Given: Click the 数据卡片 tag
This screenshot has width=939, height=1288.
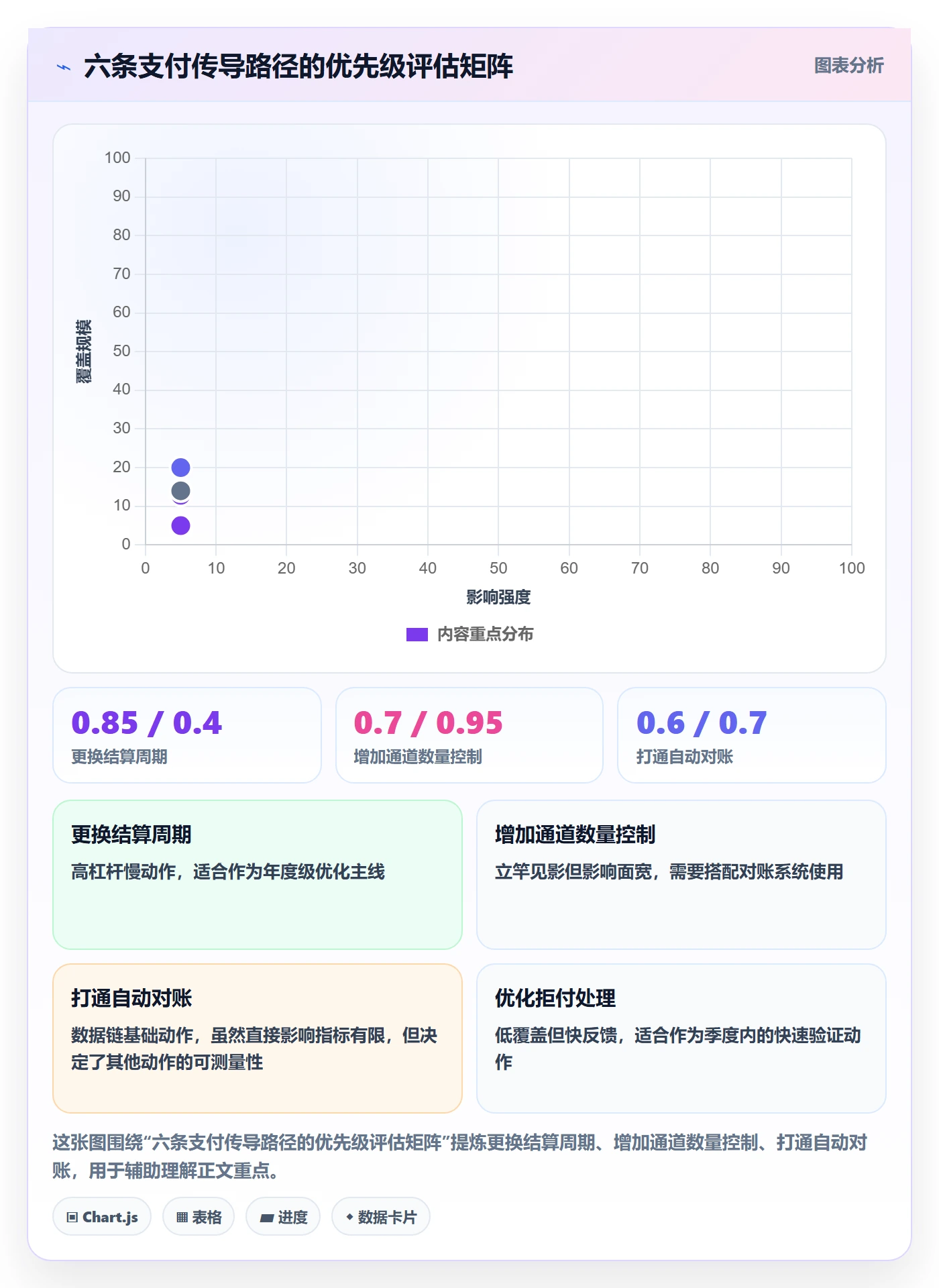Looking at the screenshot, I should tap(381, 1217).
